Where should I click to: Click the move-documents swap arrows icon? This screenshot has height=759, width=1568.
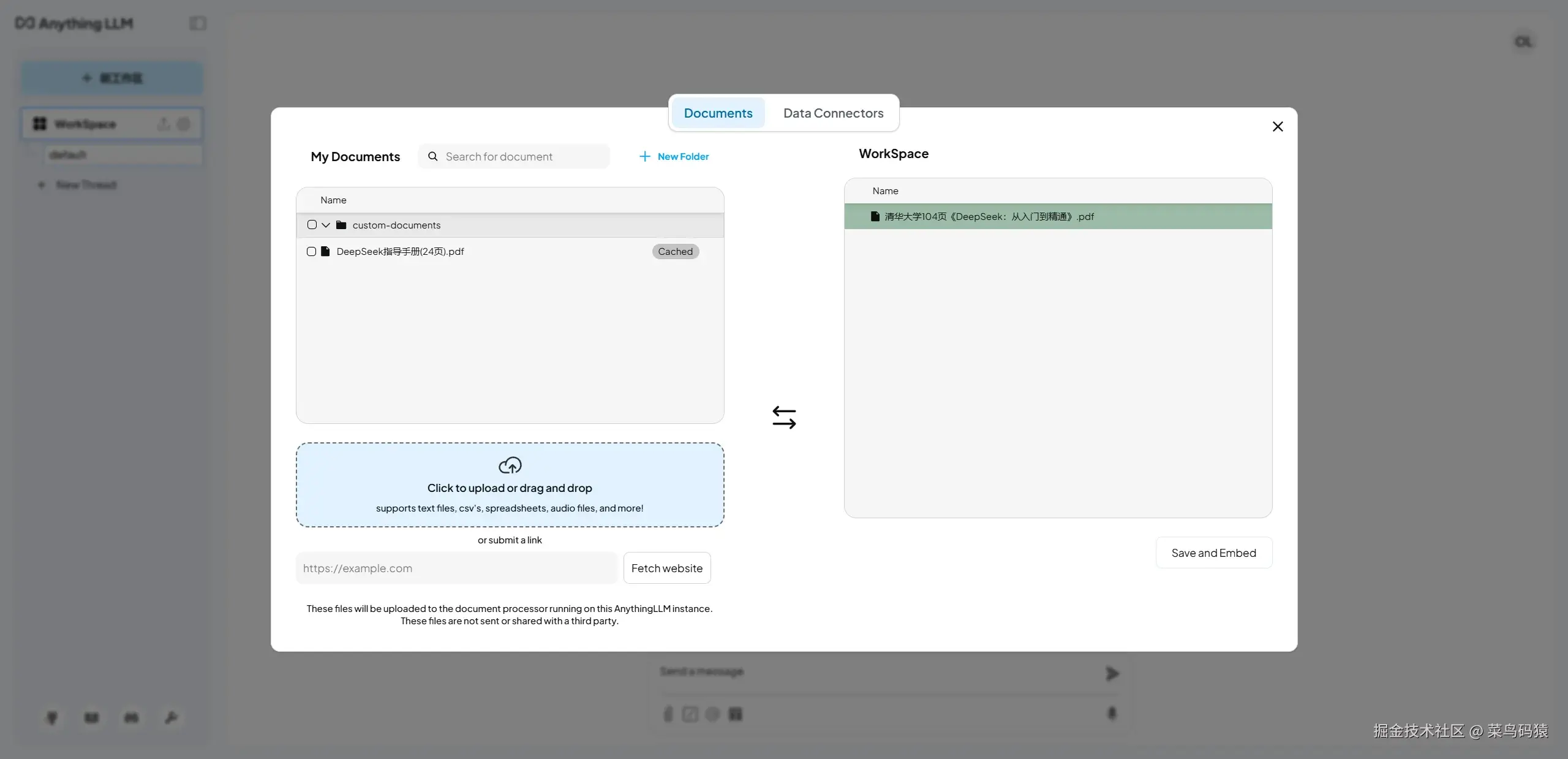click(784, 417)
